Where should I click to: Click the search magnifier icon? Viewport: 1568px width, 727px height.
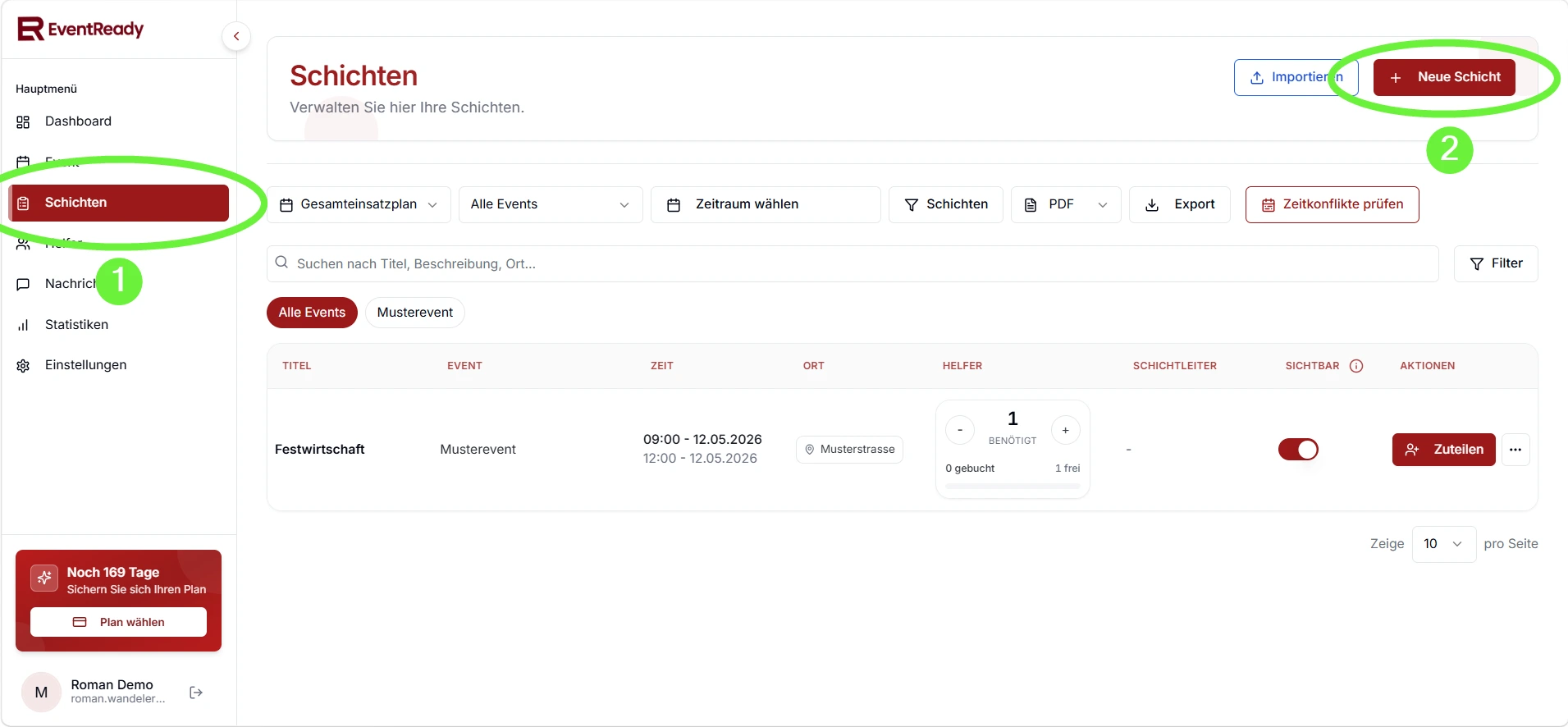[281, 263]
